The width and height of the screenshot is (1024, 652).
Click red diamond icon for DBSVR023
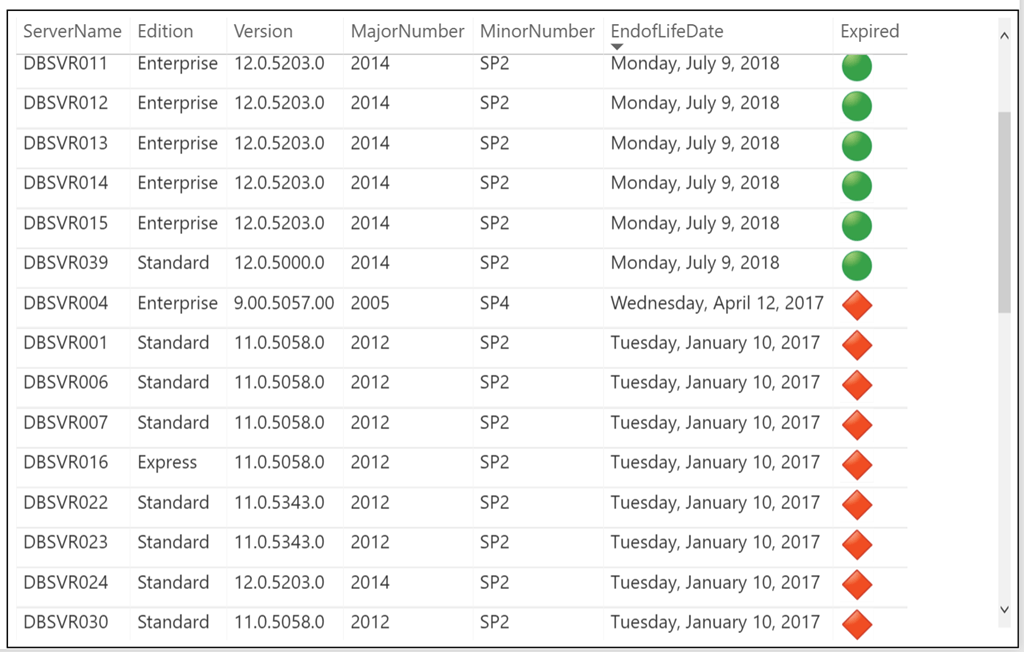[x=857, y=545]
